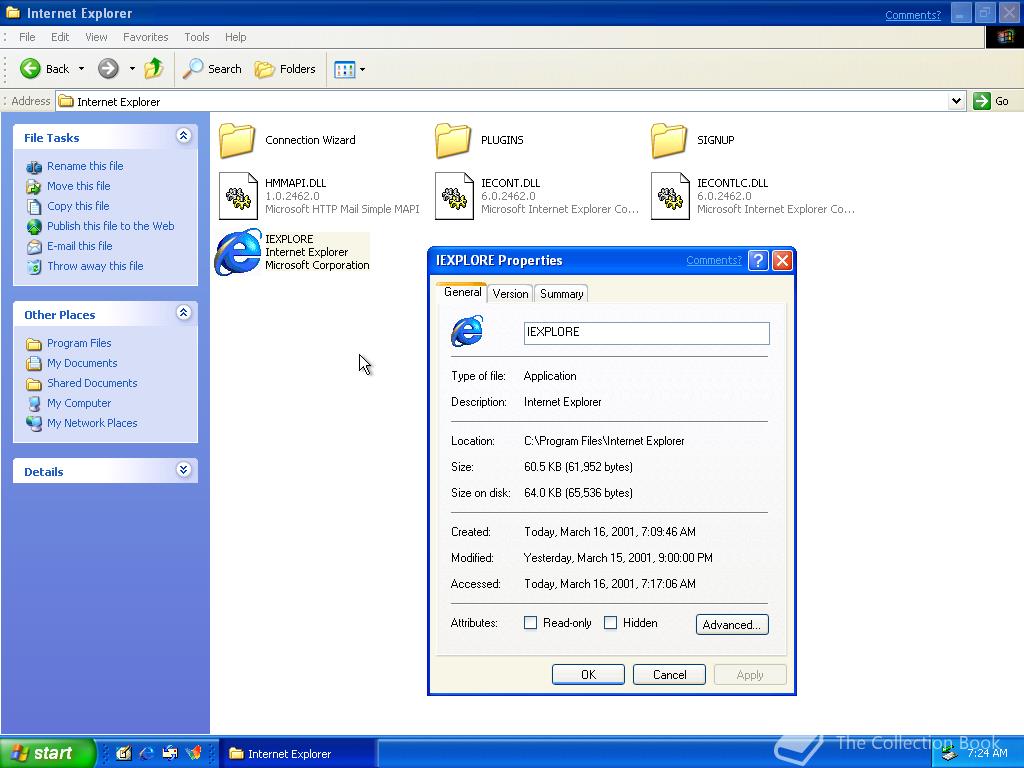
Task: Collapse the File Tasks panel
Action: coord(184,135)
